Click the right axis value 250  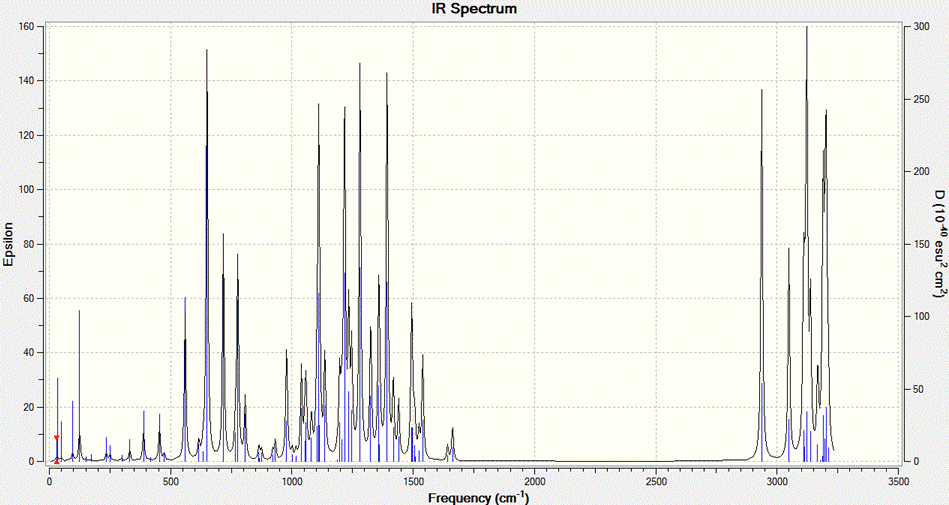click(x=922, y=99)
